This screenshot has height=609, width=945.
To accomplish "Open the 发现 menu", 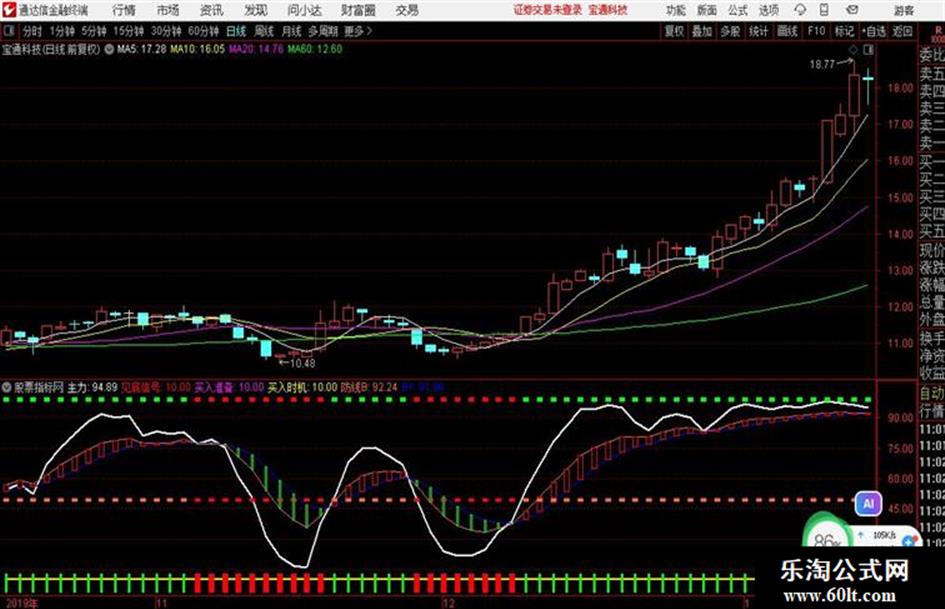I will (256, 10).
